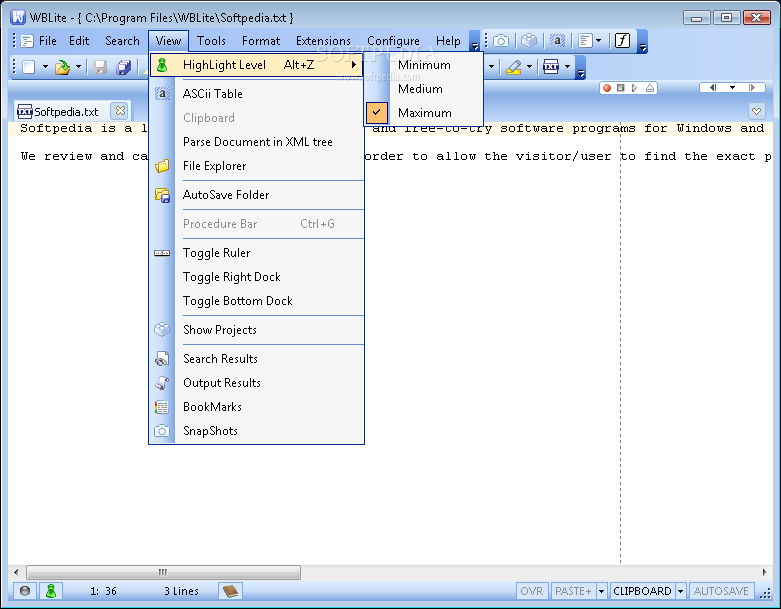781x609 pixels.
Task: Toggle Right Dock from View menu
Action: click(257, 277)
